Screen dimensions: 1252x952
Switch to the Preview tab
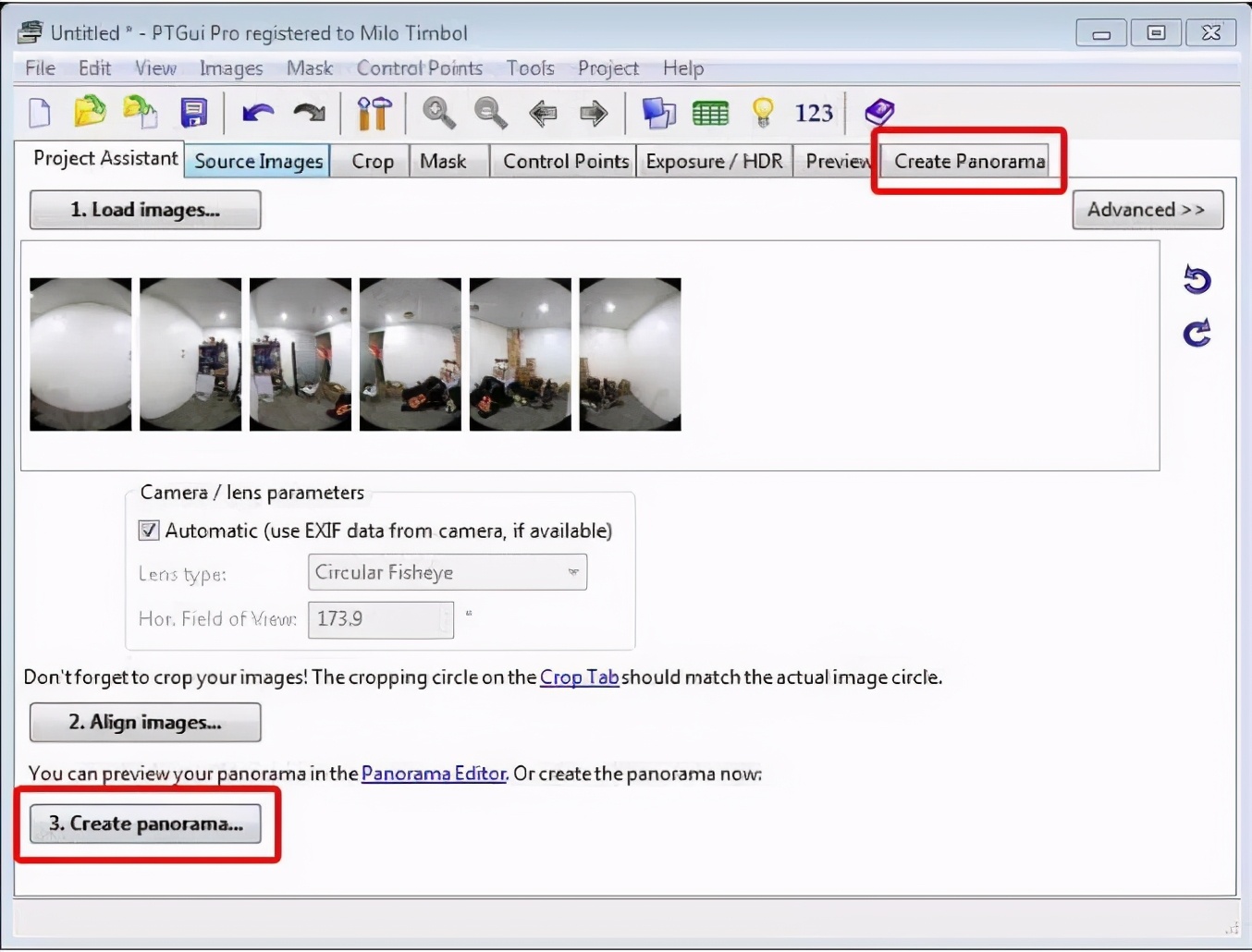click(837, 161)
